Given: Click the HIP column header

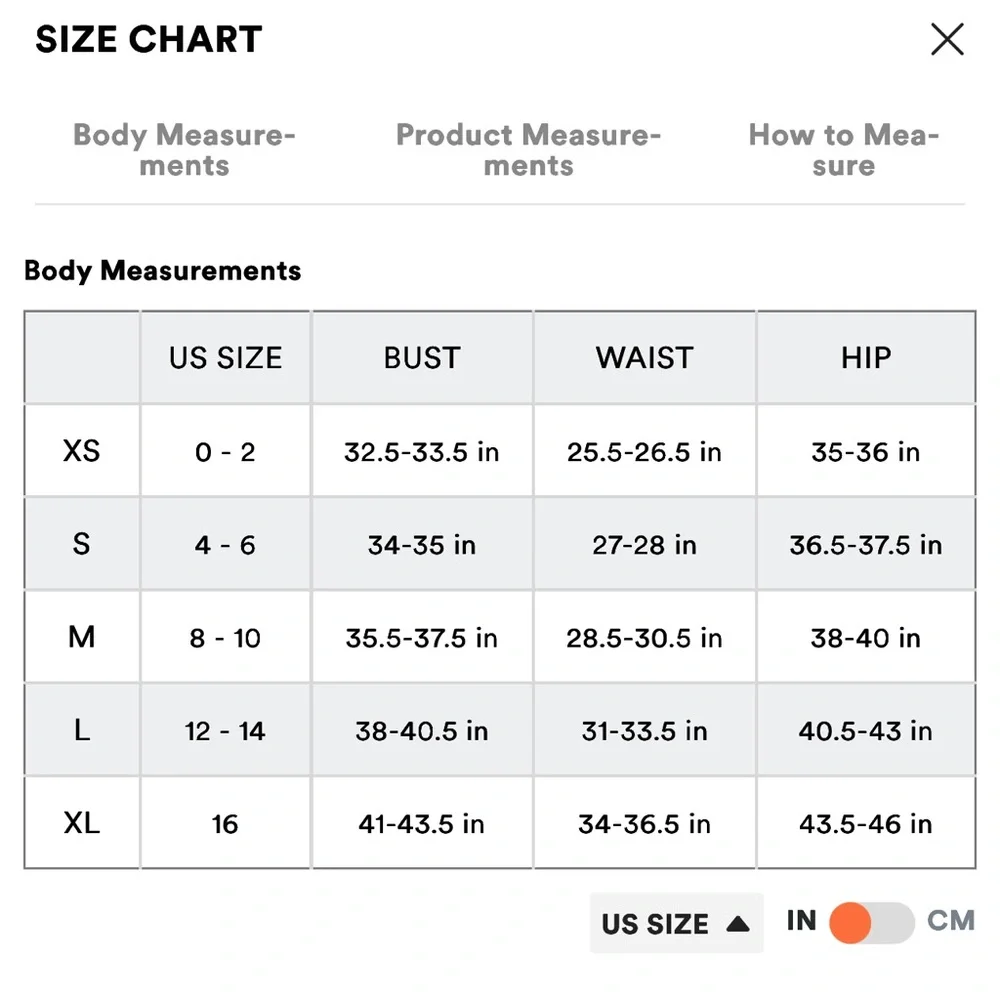Looking at the screenshot, I should (x=866, y=357).
